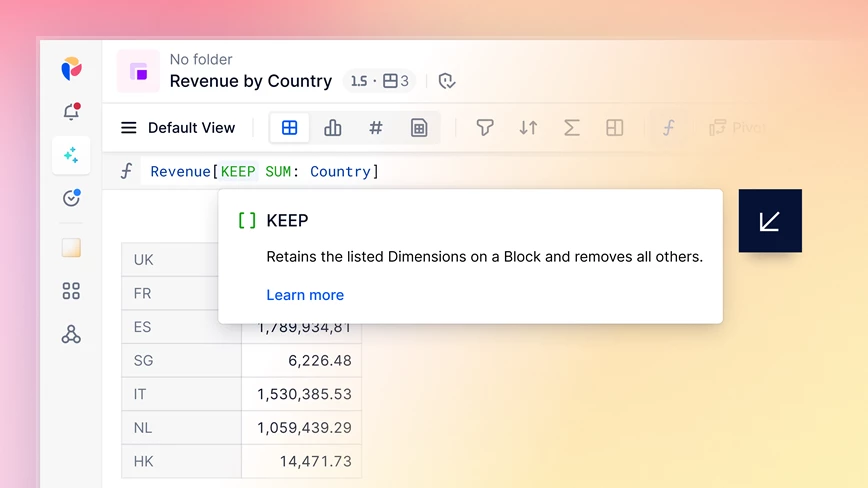Open the Default View hamburger menu
The width and height of the screenshot is (868, 488).
pos(128,128)
